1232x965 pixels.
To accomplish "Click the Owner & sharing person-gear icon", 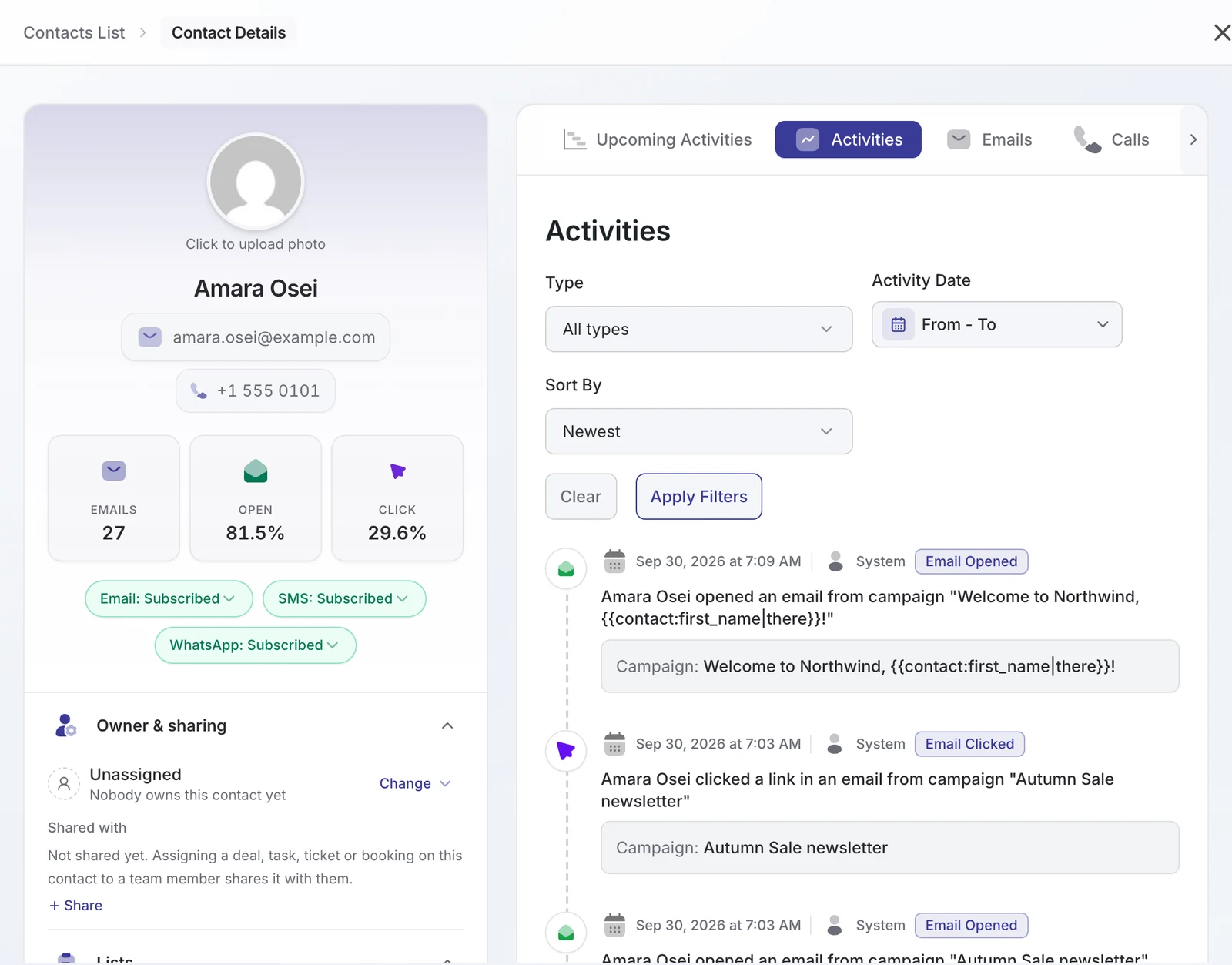I will tap(66, 725).
